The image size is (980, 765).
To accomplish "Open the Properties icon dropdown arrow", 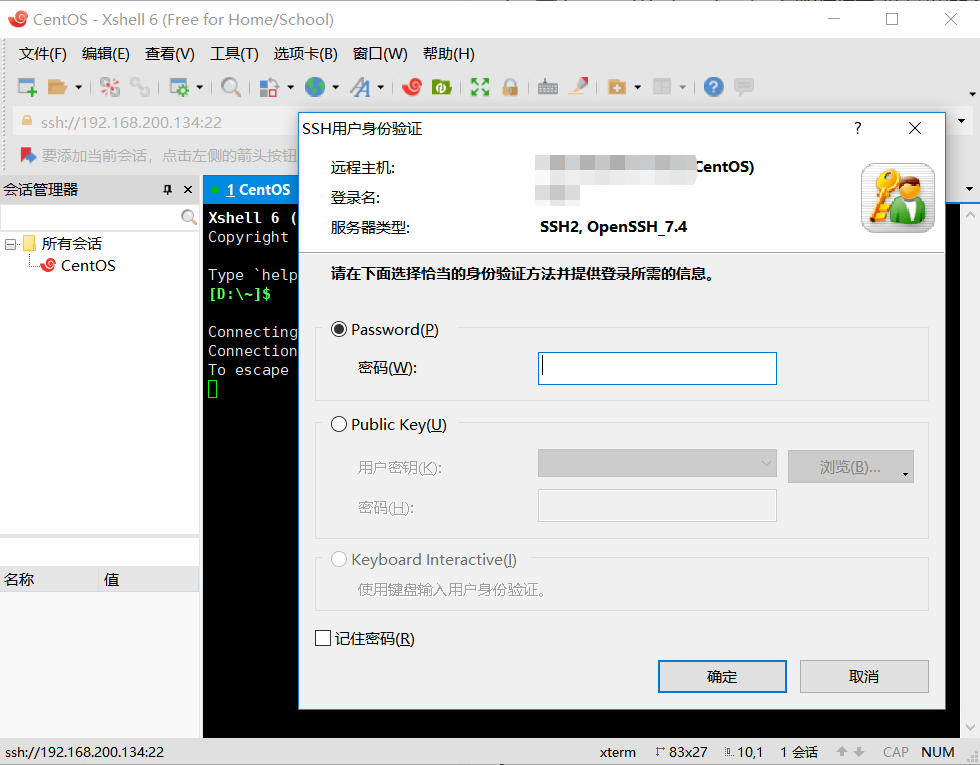I will point(200,87).
